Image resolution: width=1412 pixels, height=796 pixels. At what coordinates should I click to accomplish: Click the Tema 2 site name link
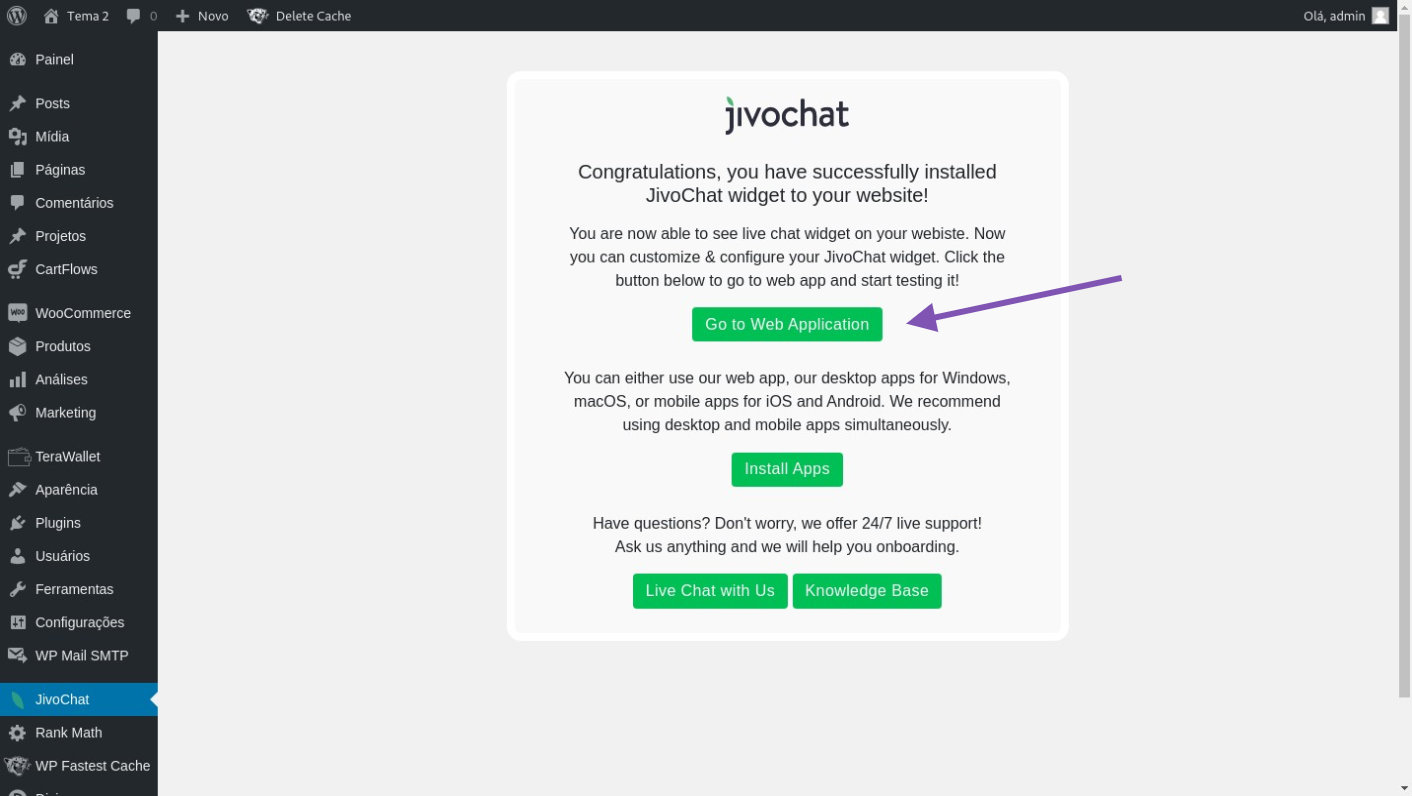(88, 16)
